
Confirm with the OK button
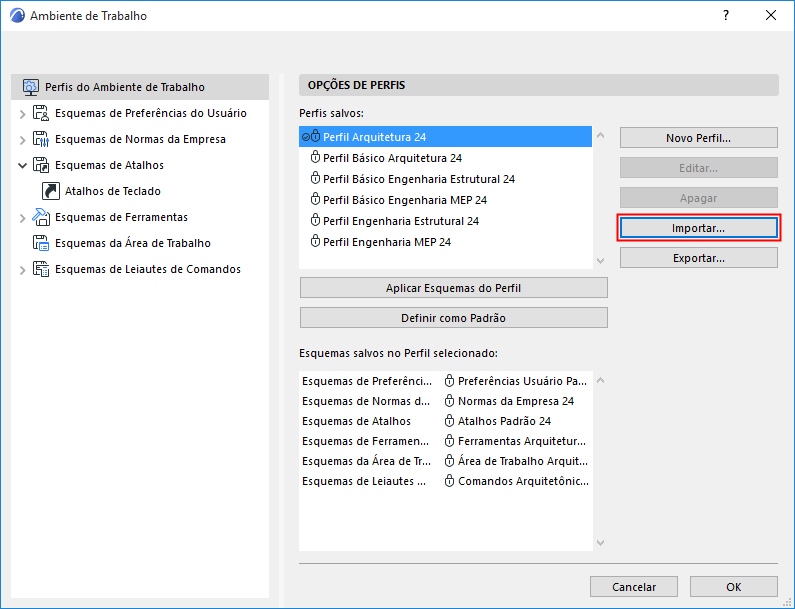click(733, 587)
